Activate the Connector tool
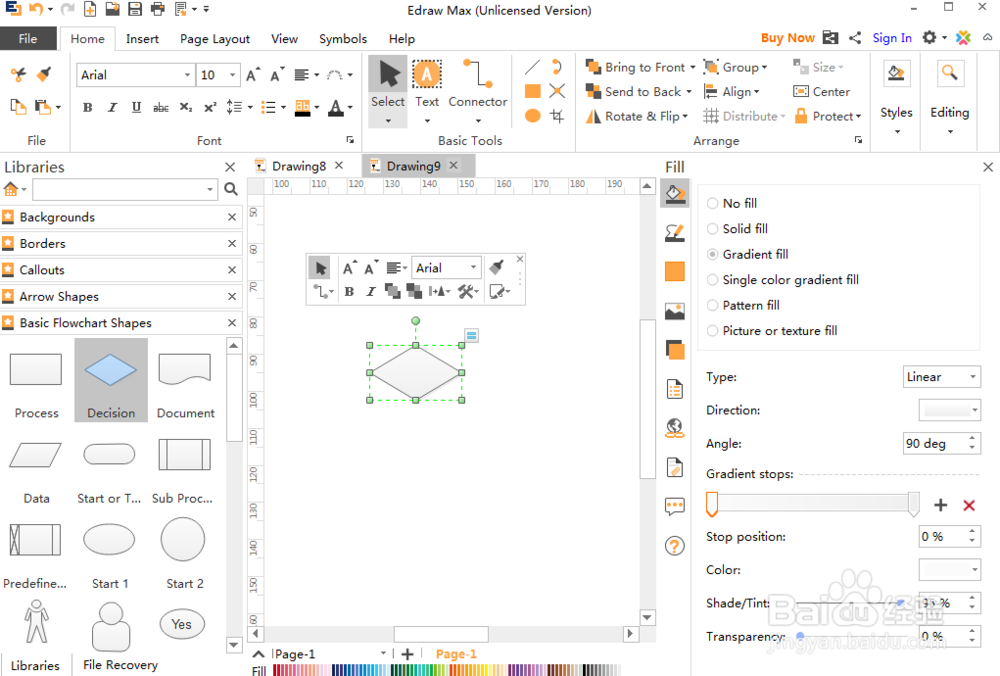Screen dimensions: 1000x676 pos(478,84)
